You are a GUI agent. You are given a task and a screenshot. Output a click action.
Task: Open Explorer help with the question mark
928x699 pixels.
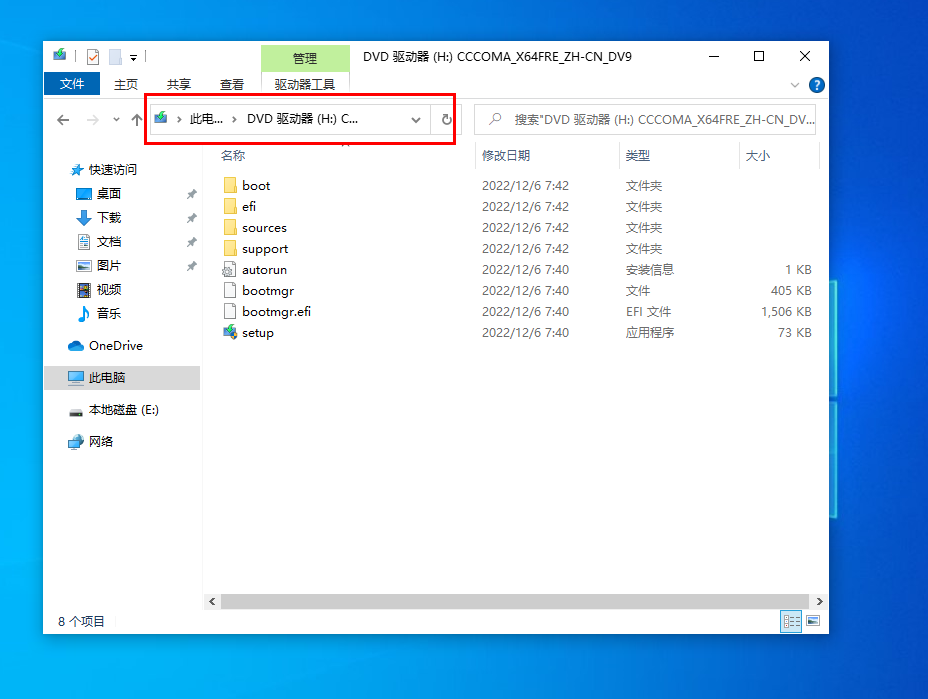click(817, 85)
